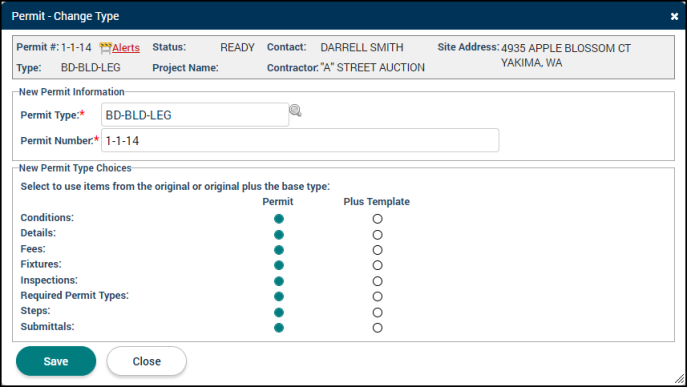Click the Plus Template column header

pos(376,202)
